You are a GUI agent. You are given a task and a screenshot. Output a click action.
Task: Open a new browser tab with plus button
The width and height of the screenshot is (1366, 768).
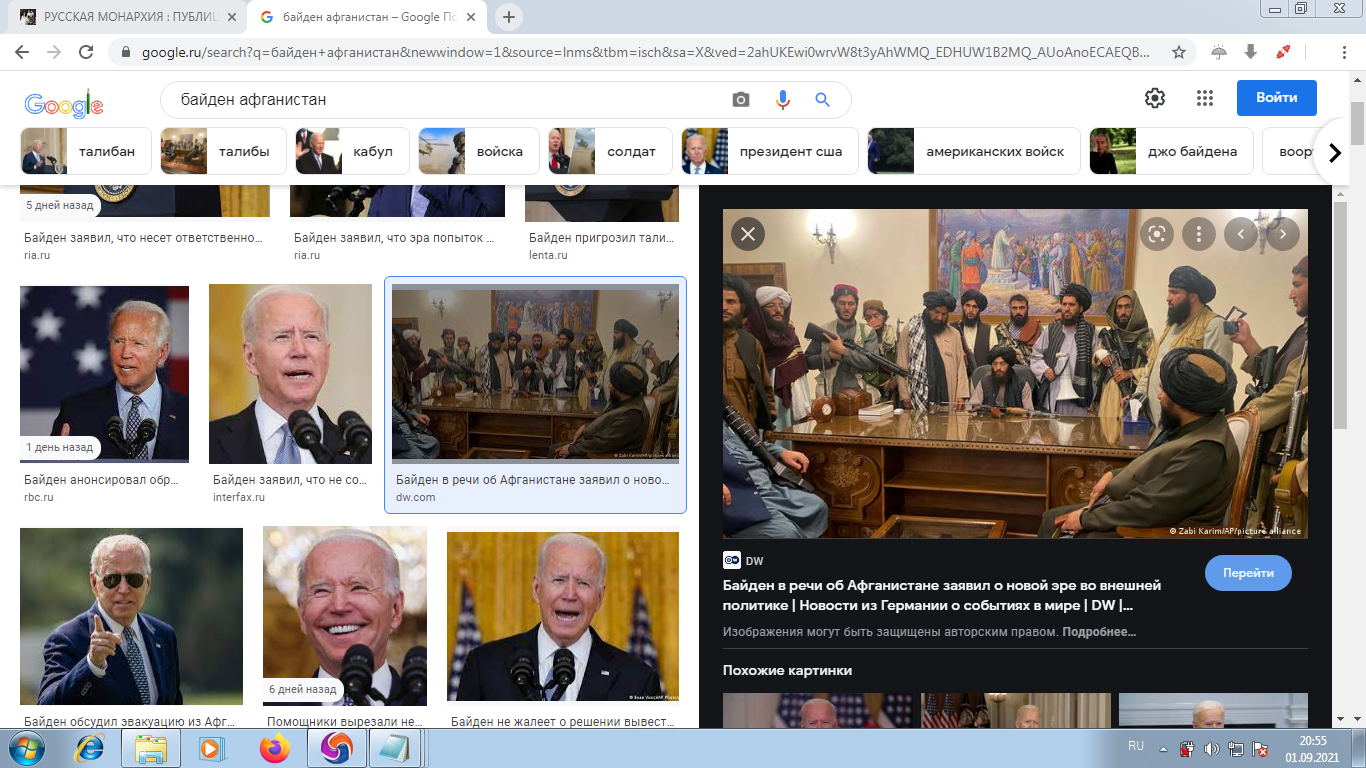point(509,17)
